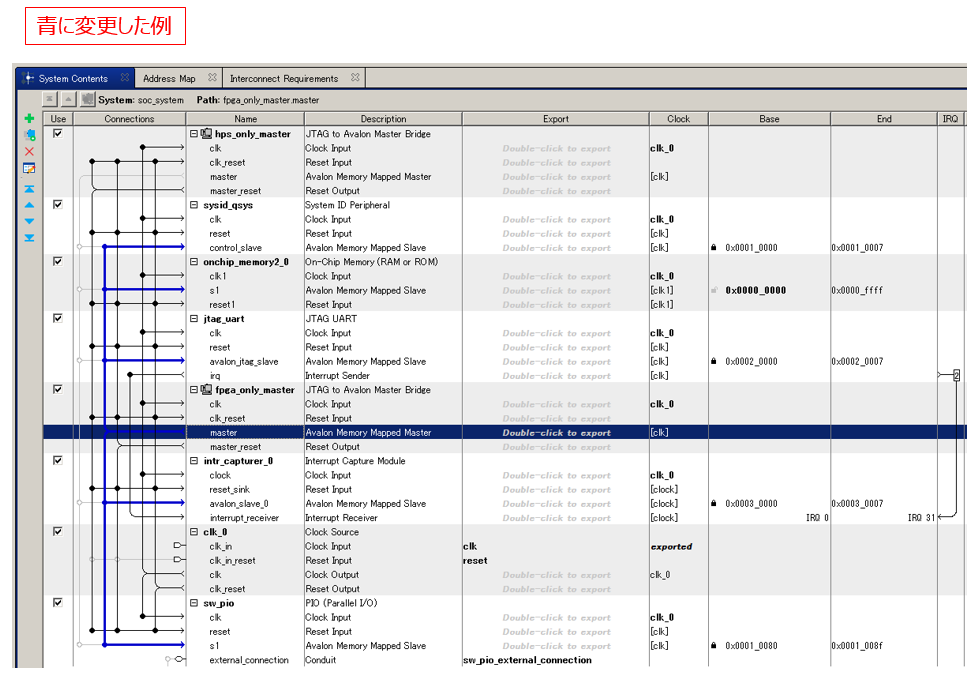Click the blue move down arrow icon
This screenshot has width=972, height=678.
(x=29, y=221)
